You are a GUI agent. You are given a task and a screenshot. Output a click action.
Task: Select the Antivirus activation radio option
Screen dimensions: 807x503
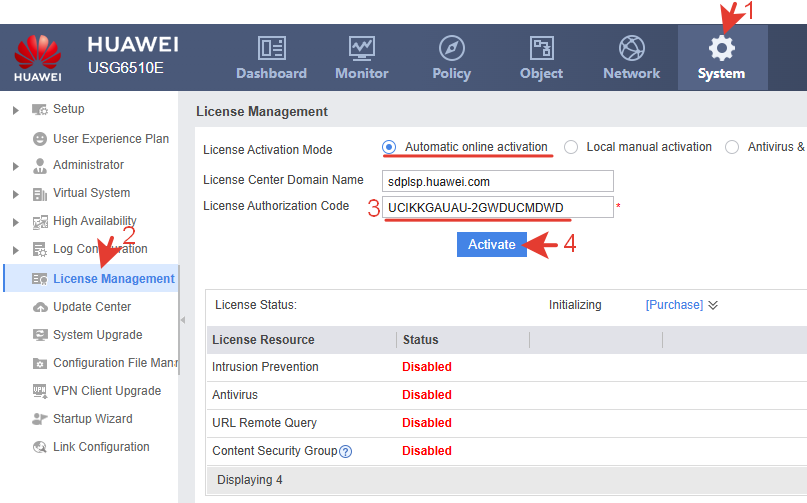[x=732, y=147]
